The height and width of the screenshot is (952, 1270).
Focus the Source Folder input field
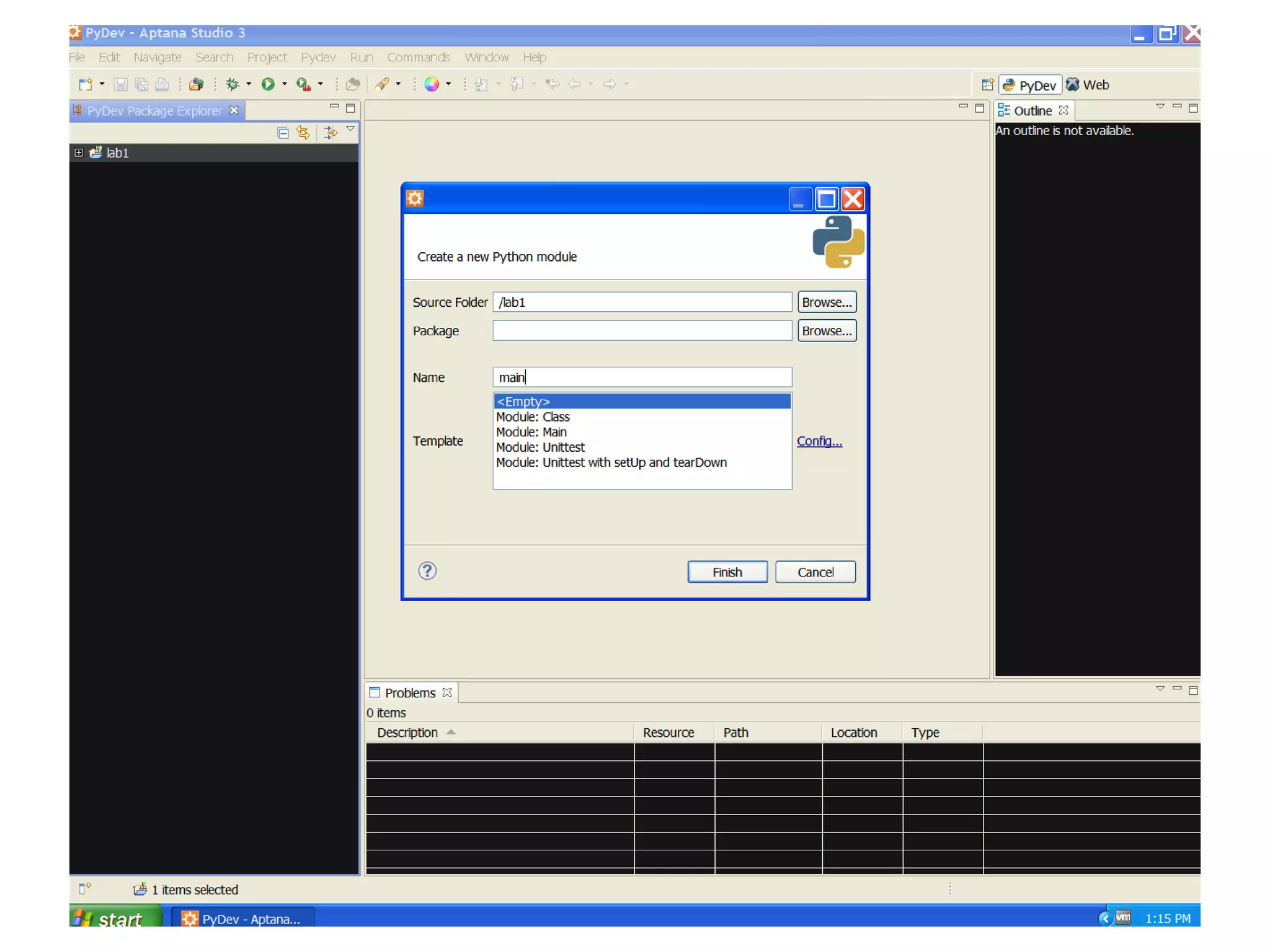point(642,302)
